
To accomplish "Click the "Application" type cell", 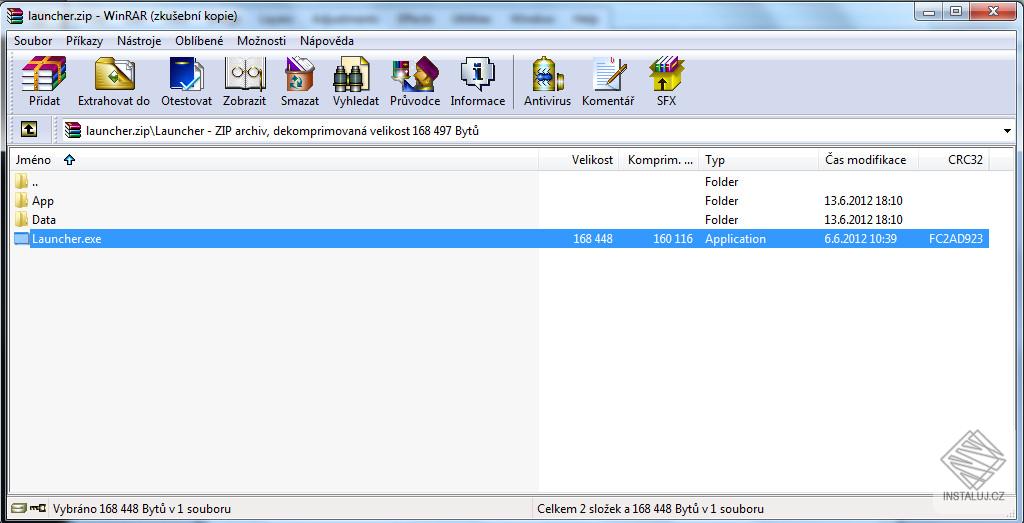I will pos(735,239).
